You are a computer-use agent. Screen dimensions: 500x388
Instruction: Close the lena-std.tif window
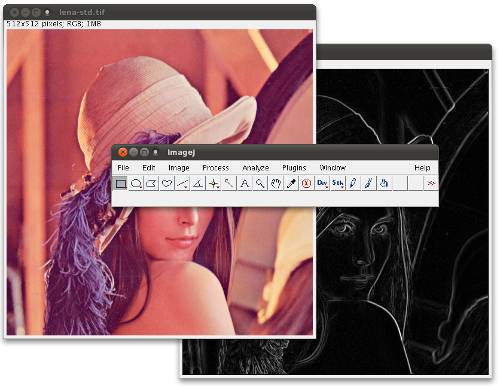pos(14,12)
